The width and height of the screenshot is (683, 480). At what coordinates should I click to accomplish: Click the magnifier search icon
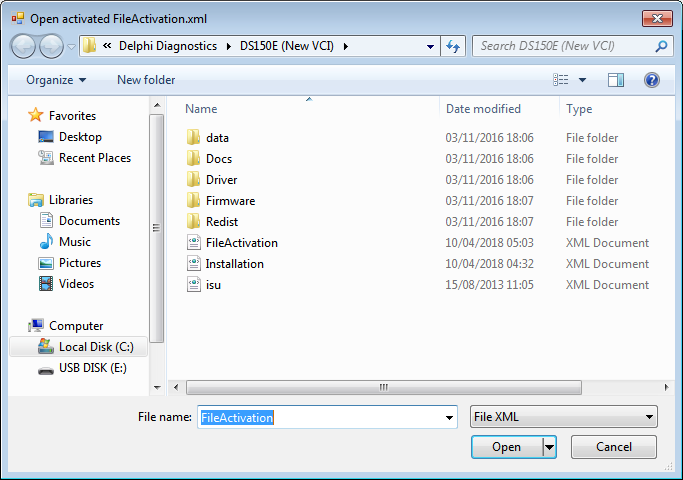pyautogui.click(x=661, y=46)
